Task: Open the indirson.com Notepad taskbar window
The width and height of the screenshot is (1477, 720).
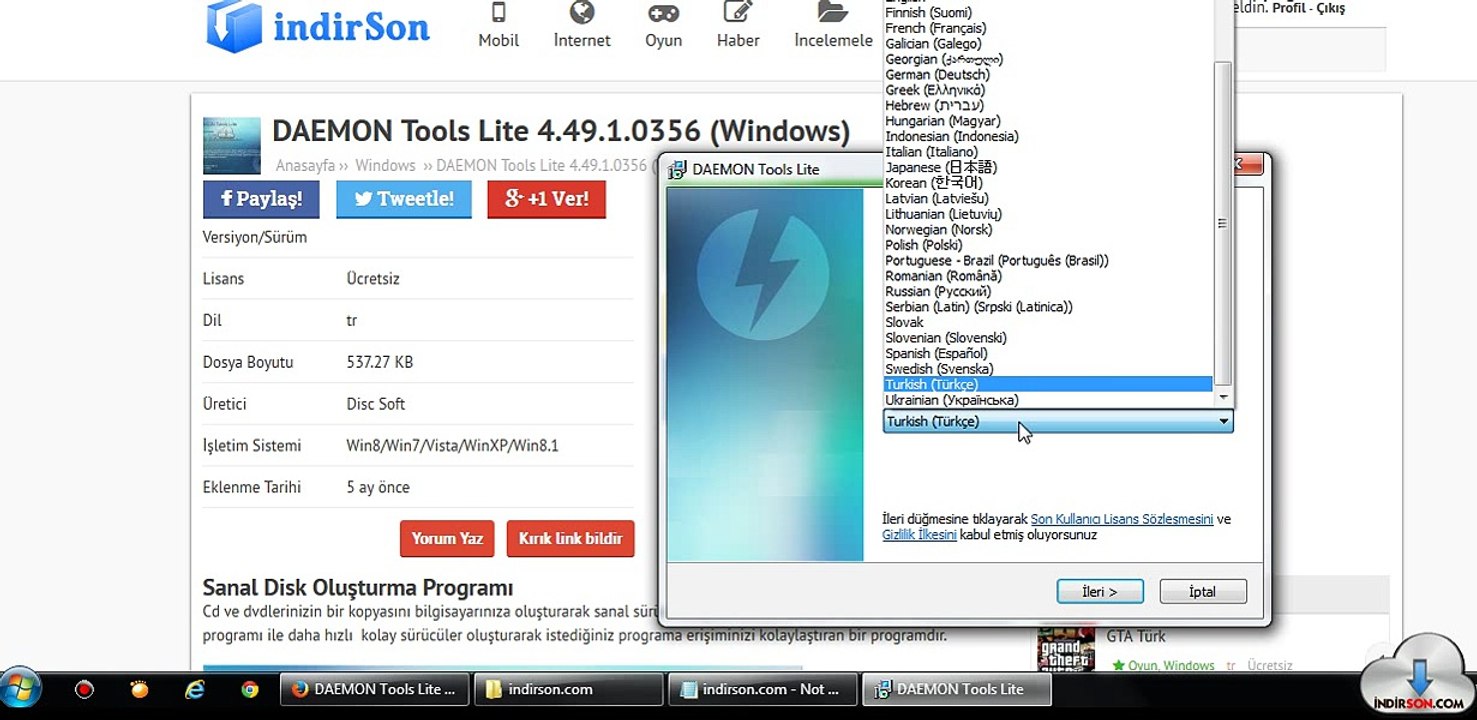Action: 762,689
